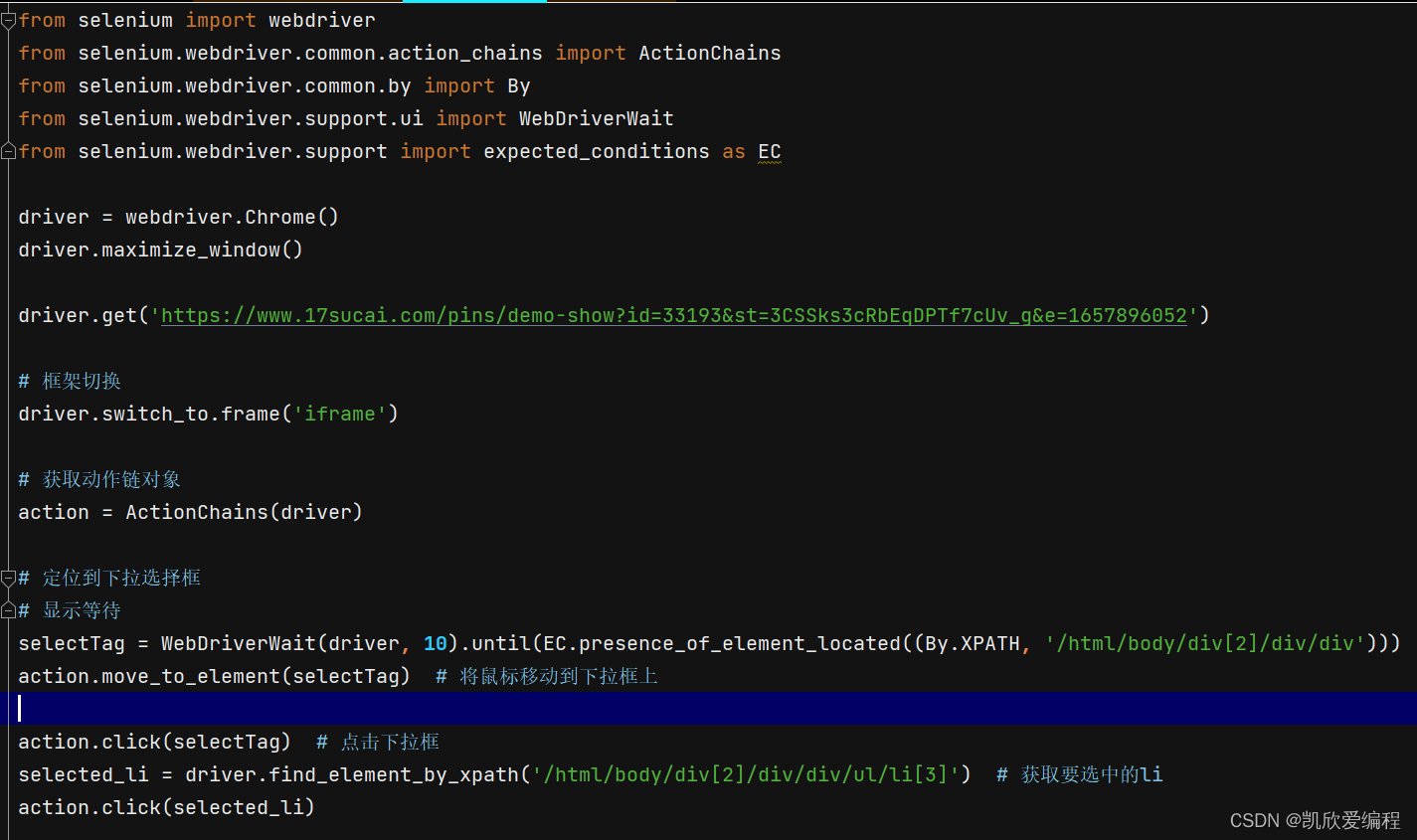The height and width of the screenshot is (840, 1417).
Task: Collapse comment block at '# 定位到下拉选择框'
Action: (9, 579)
